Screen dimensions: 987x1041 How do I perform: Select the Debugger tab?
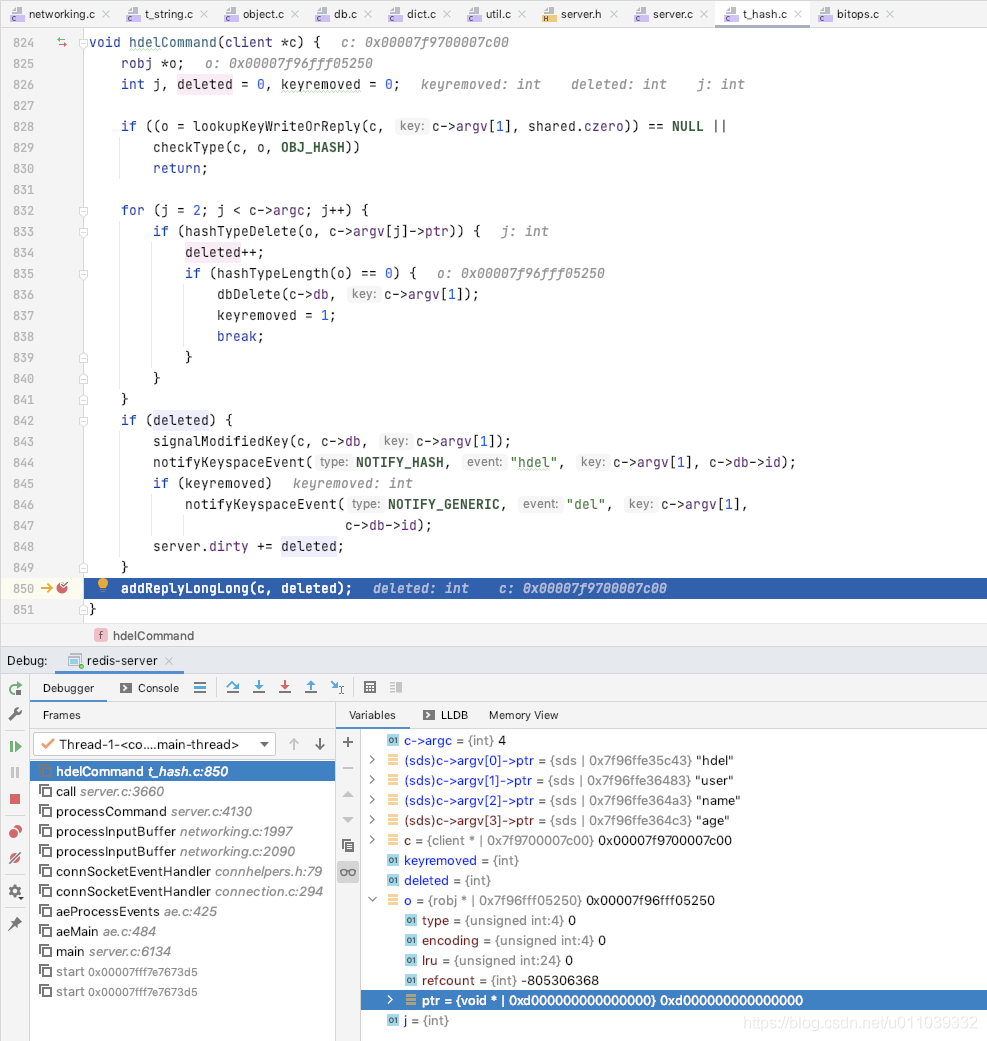(68, 688)
